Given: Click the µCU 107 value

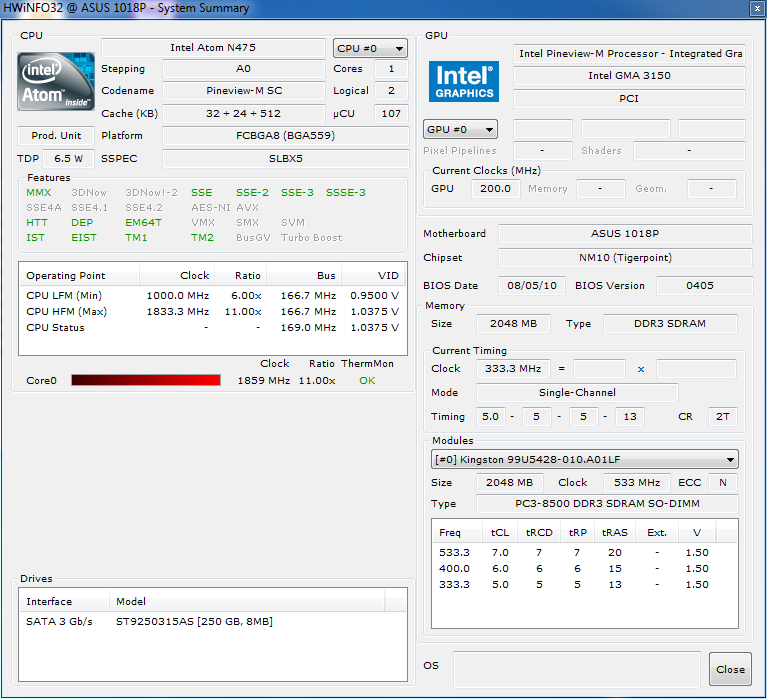Looking at the screenshot, I should pyautogui.click(x=391, y=113).
